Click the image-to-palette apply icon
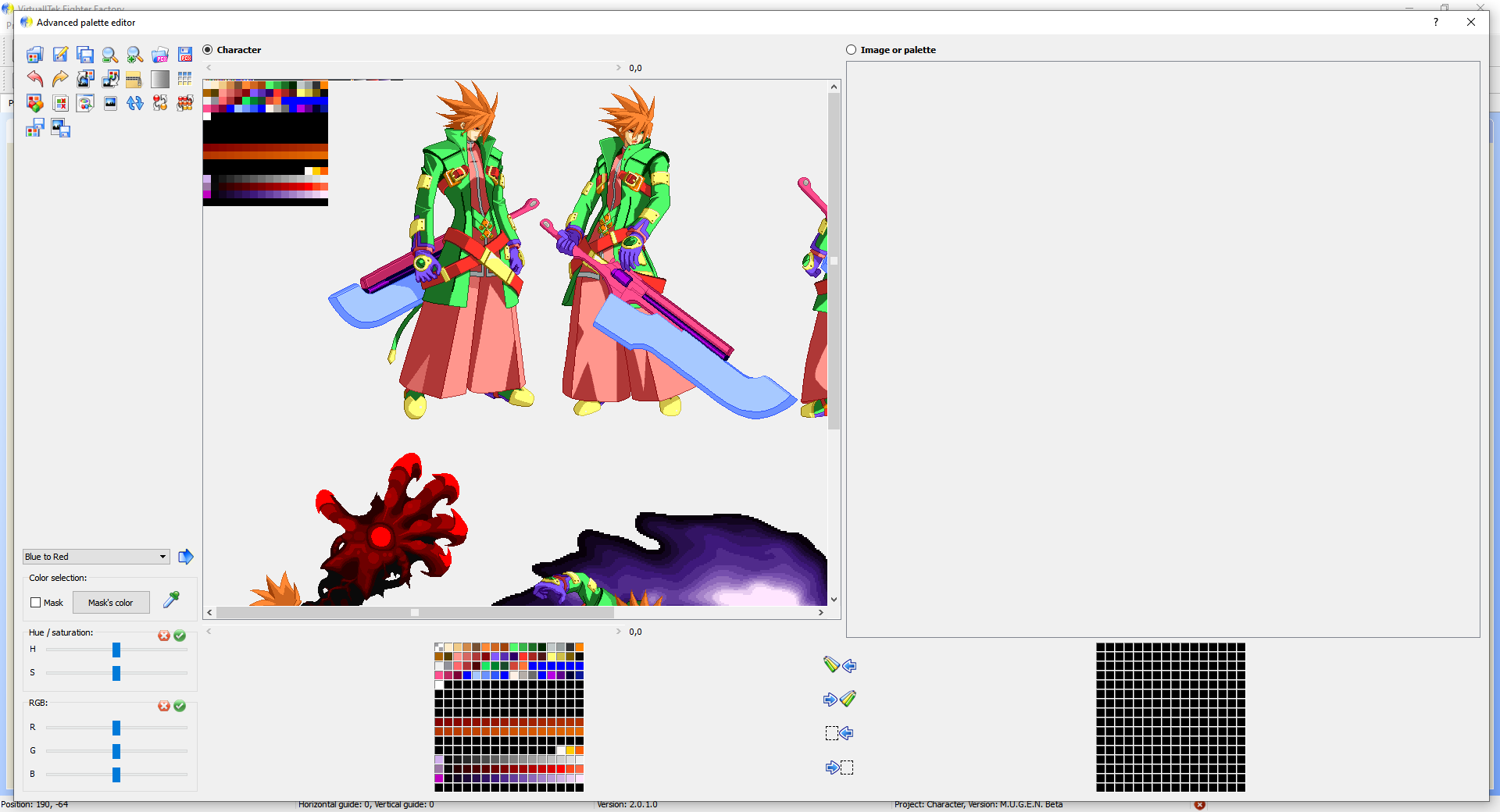This screenshot has height=812, width=1500. point(110,79)
